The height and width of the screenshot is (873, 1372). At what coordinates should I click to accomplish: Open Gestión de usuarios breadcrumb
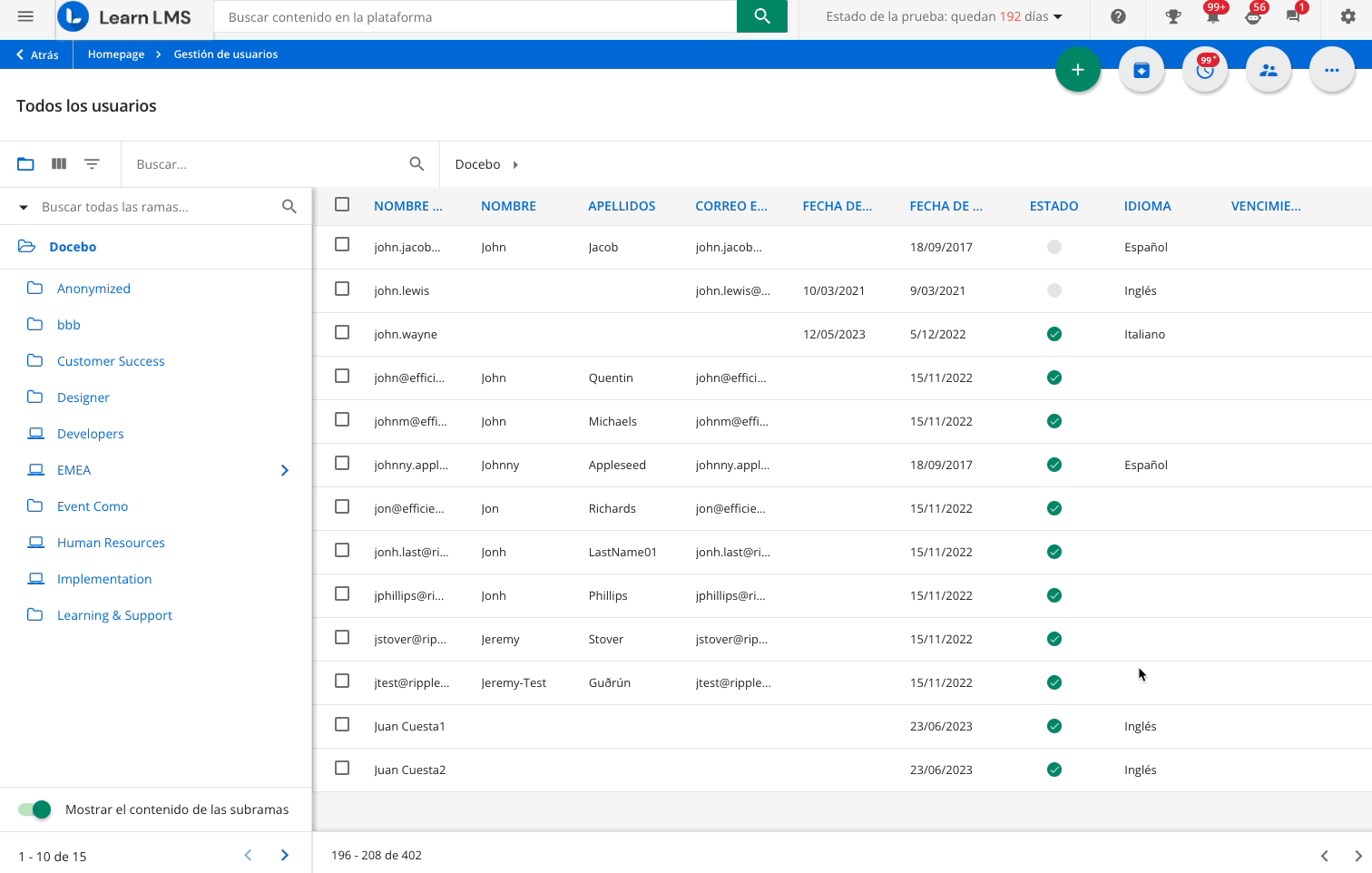point(226,54)
